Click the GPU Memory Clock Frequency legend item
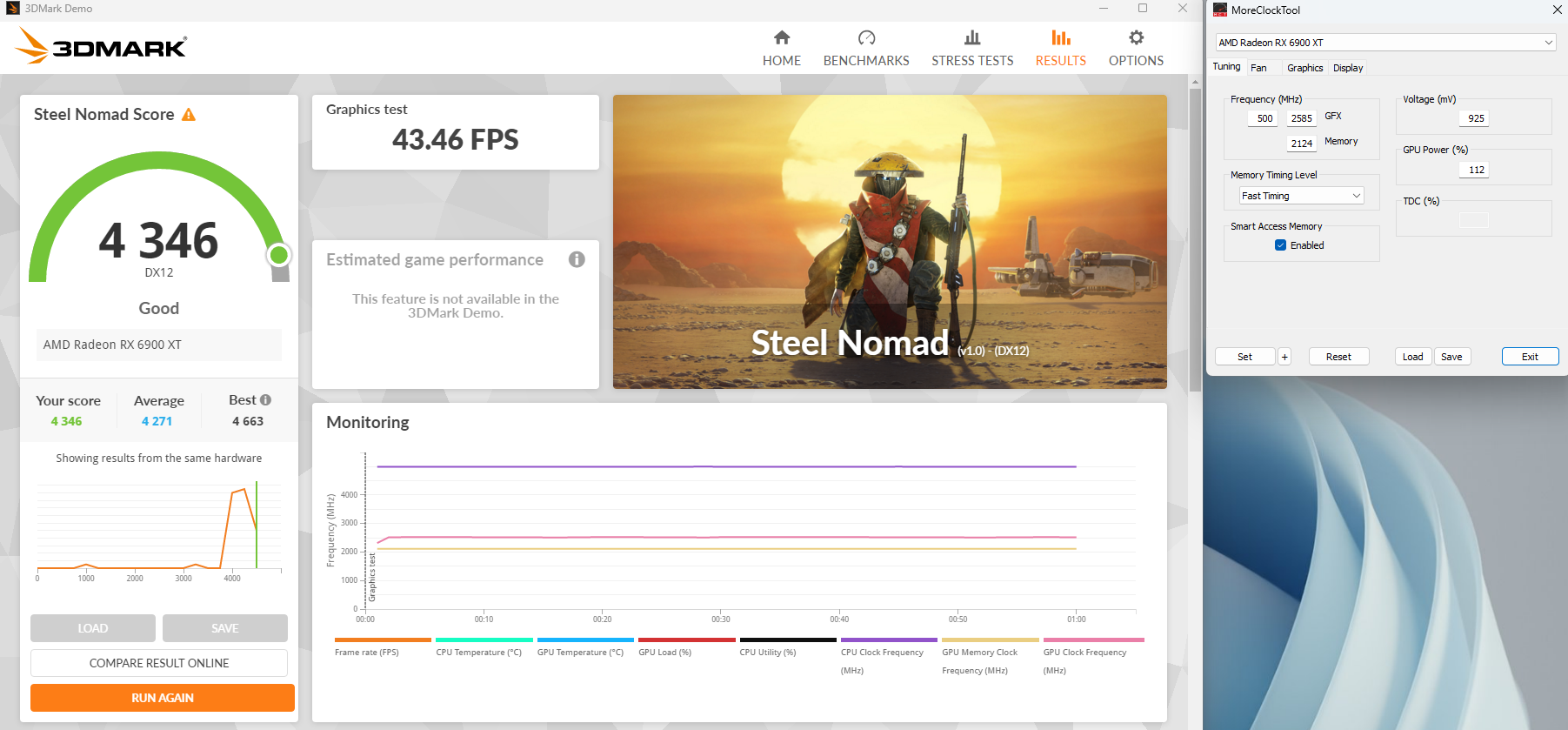The image size is (1568, 730). 991,657
